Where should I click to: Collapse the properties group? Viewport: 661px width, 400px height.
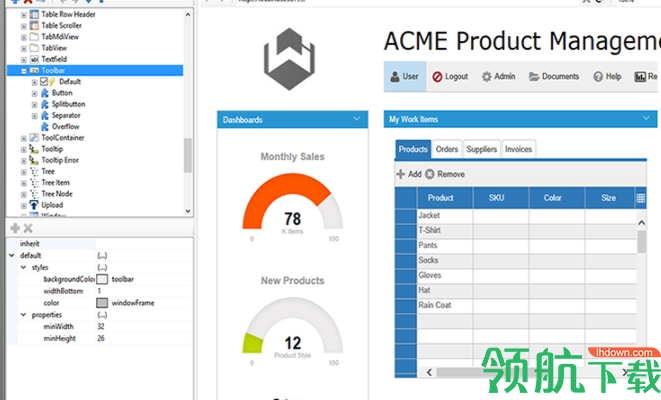point(24,314)
